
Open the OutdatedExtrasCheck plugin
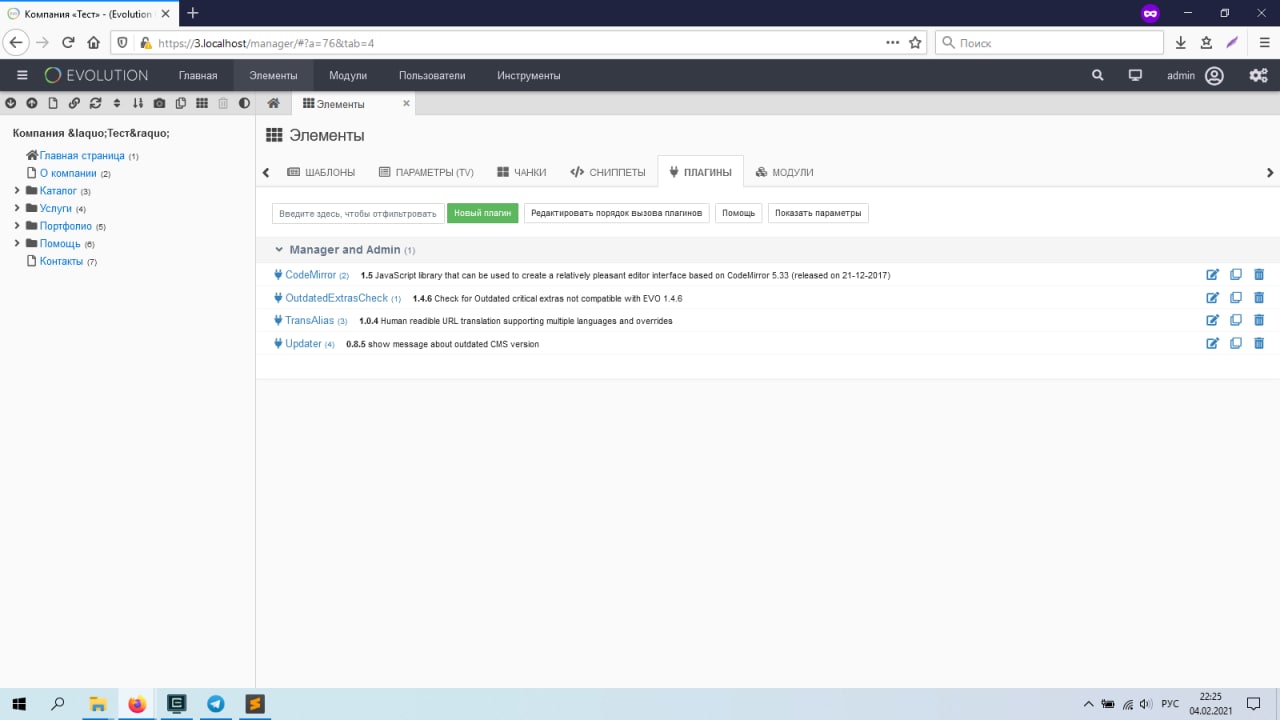[x=336, y=298]
